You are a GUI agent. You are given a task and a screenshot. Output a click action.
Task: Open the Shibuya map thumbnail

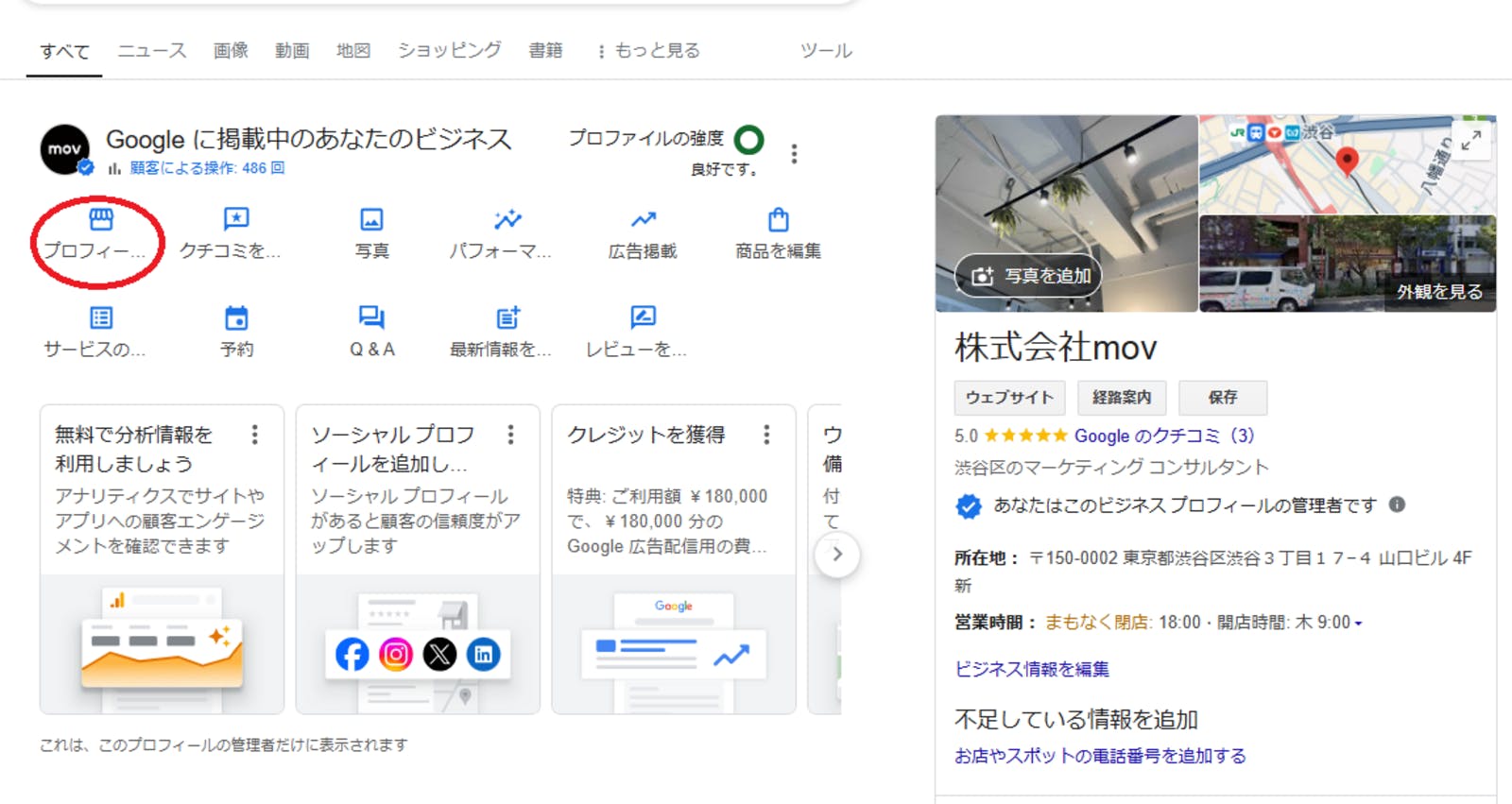click(x=1348, y=164)
